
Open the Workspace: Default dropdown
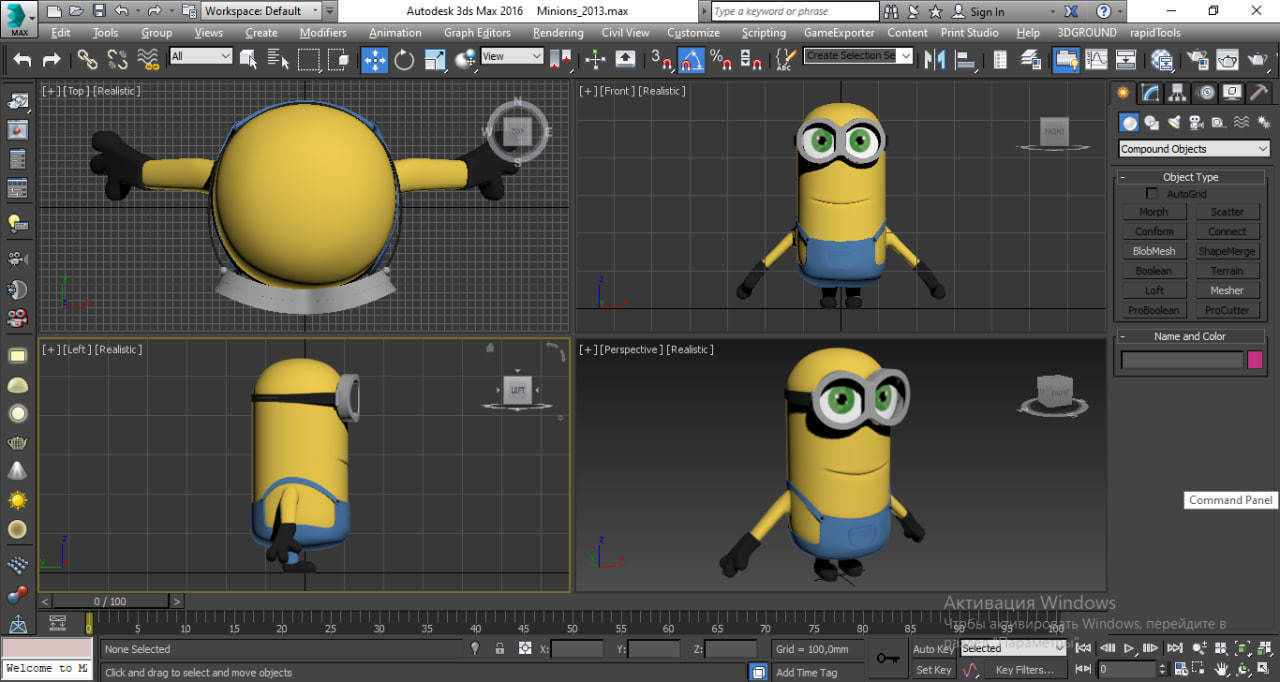(x=262, y=11)
